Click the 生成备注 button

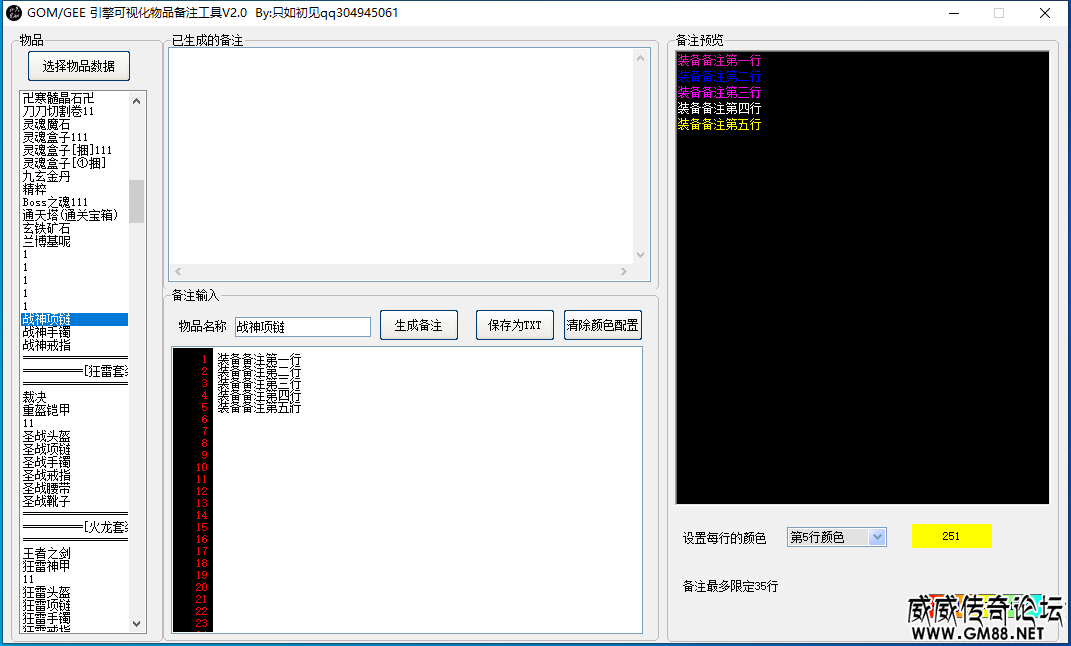pyautogui.click(x=418, y=326)
